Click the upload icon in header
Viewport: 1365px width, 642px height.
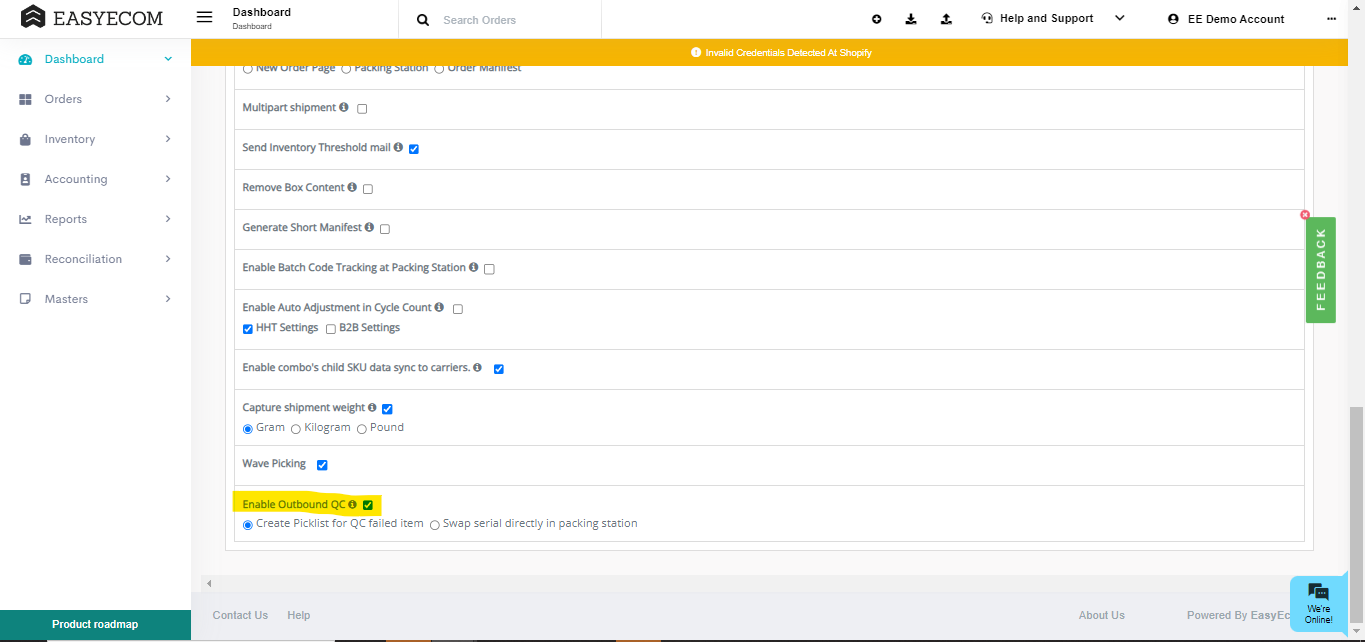point(946,19)
